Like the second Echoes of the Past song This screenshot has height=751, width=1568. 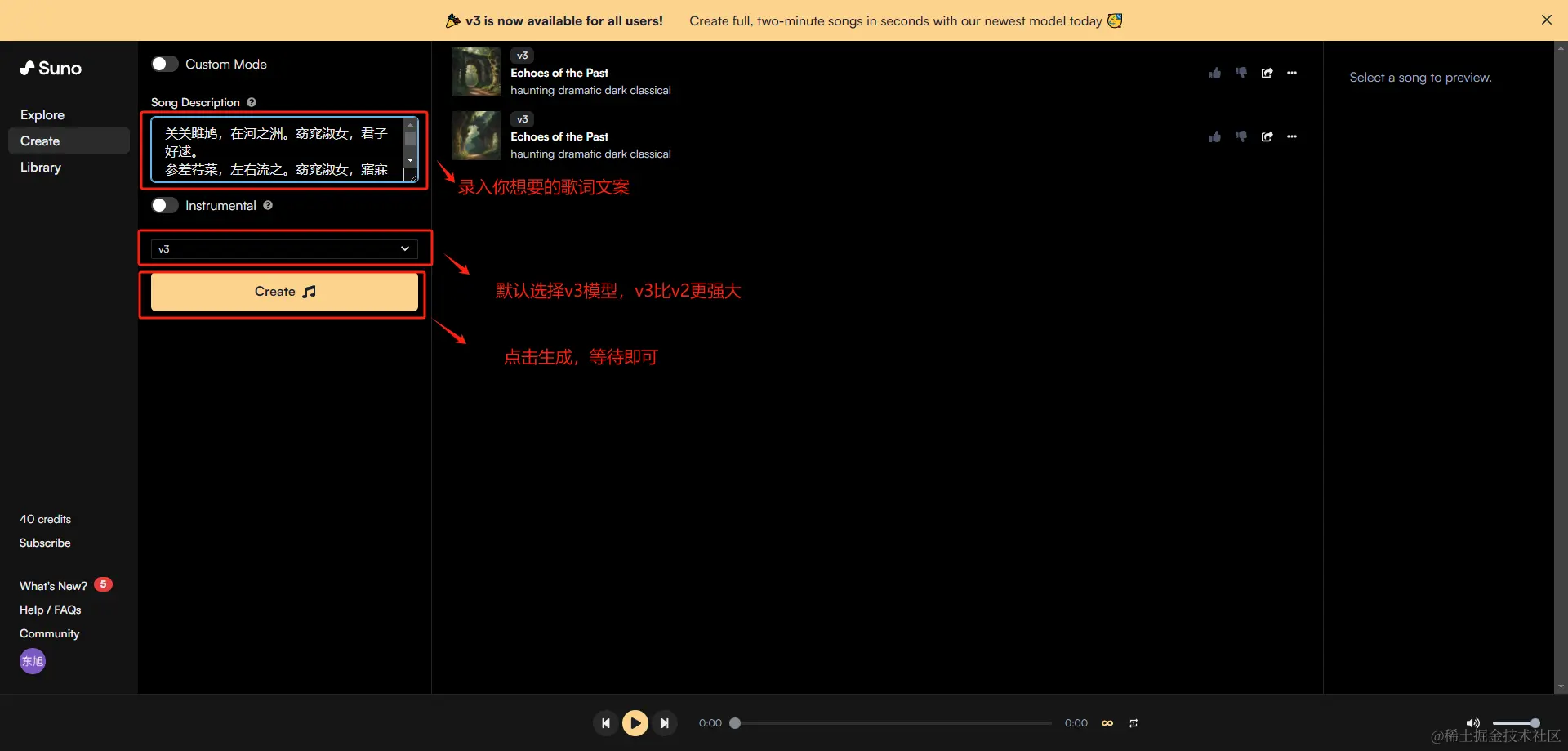point(1215,136)
